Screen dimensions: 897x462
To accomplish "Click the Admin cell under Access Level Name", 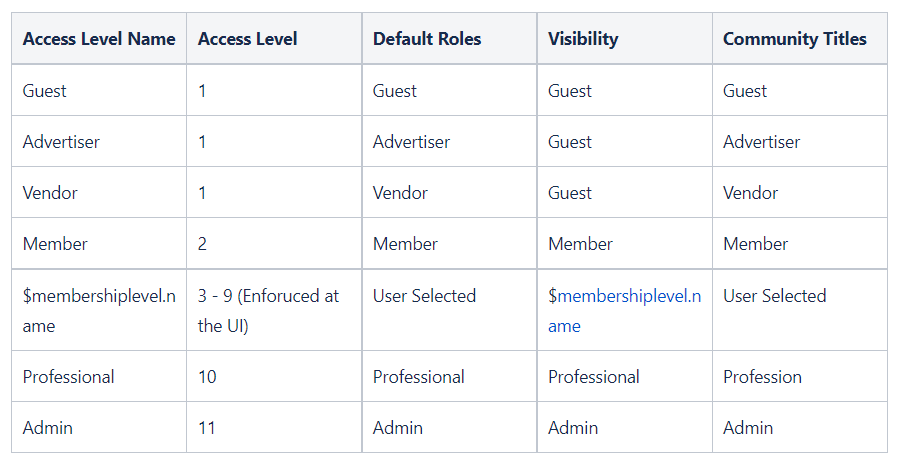I will point(48,428).
